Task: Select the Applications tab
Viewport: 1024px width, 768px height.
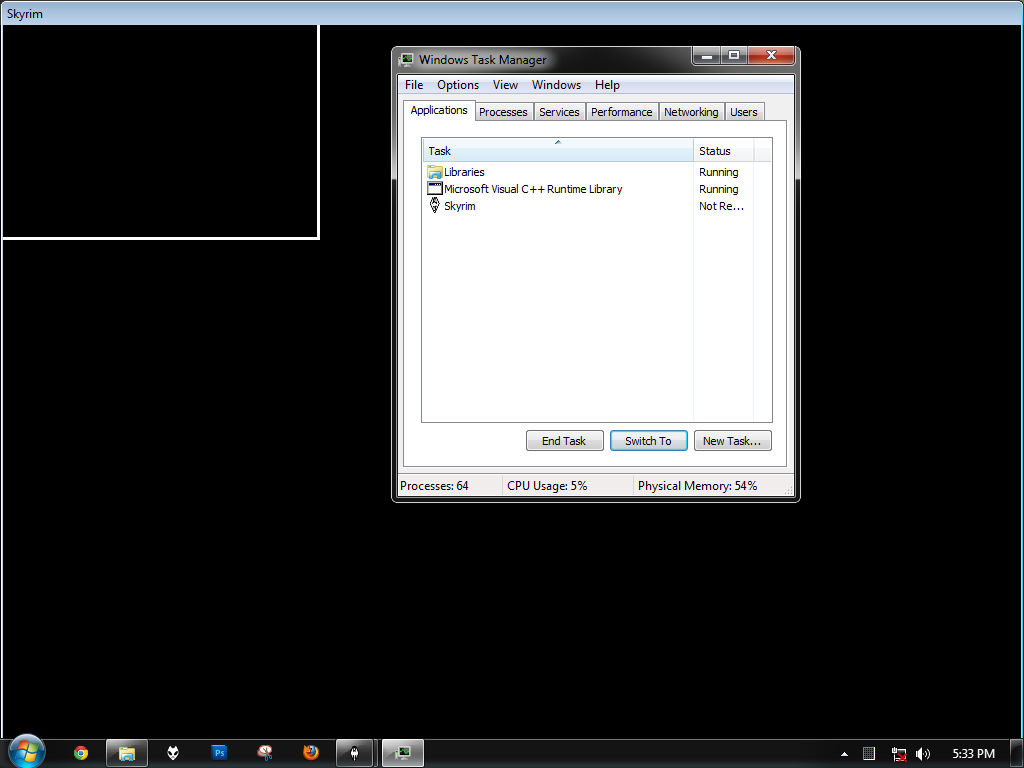Action: click(x=439, y=110)
